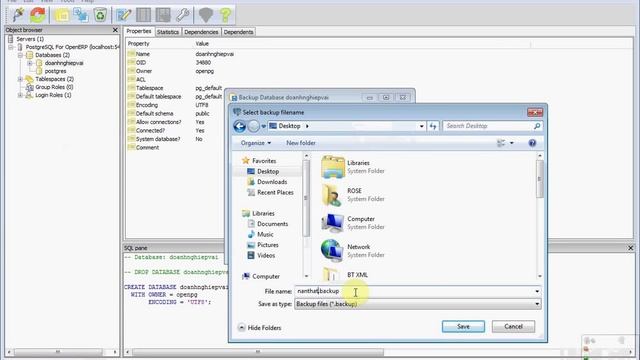Screen dimensions: 640x360
Task: Select Downloads under Favorites
Action: tap(267, 182)
